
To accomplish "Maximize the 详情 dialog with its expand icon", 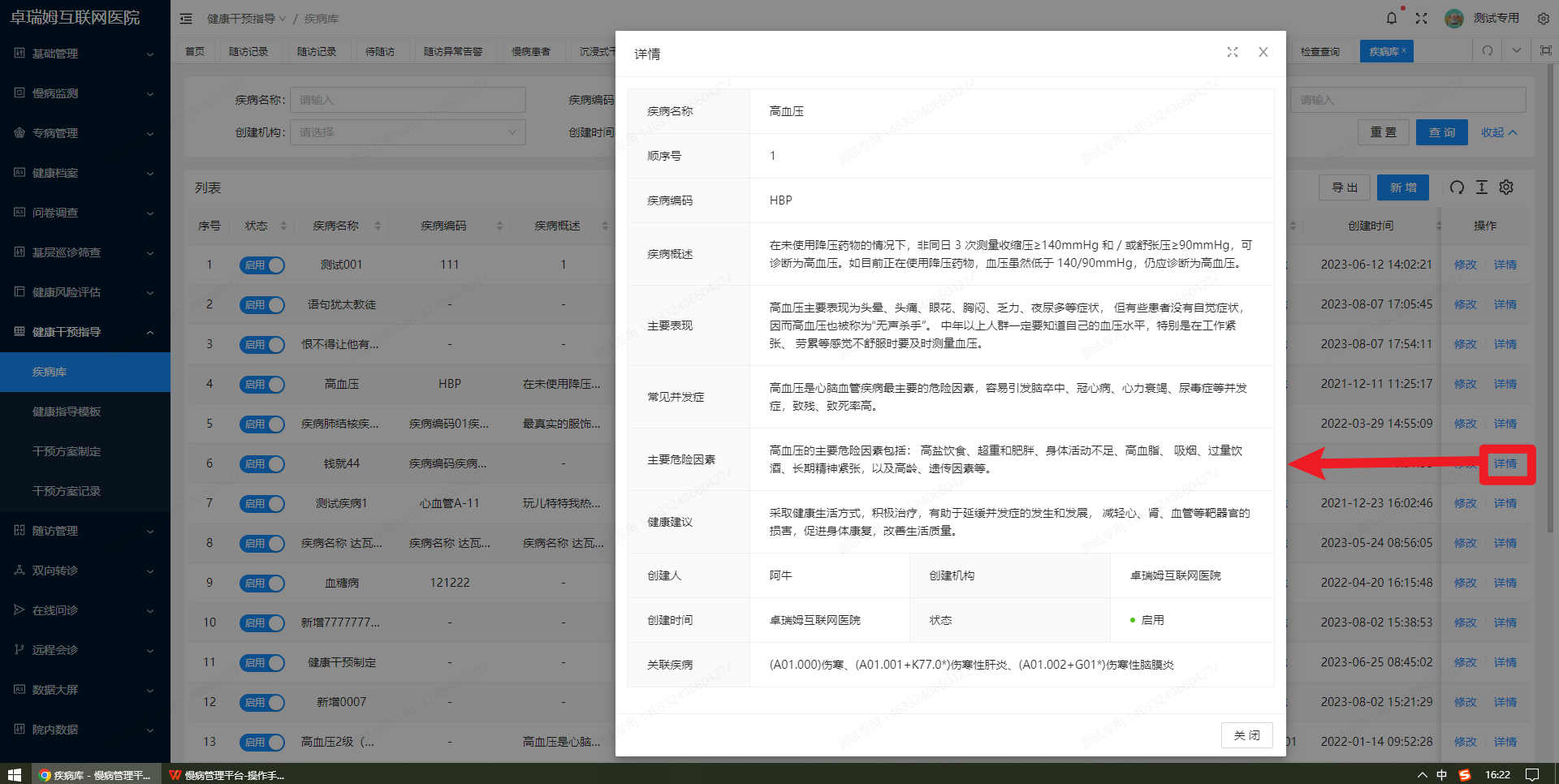I will (1233, 52).
